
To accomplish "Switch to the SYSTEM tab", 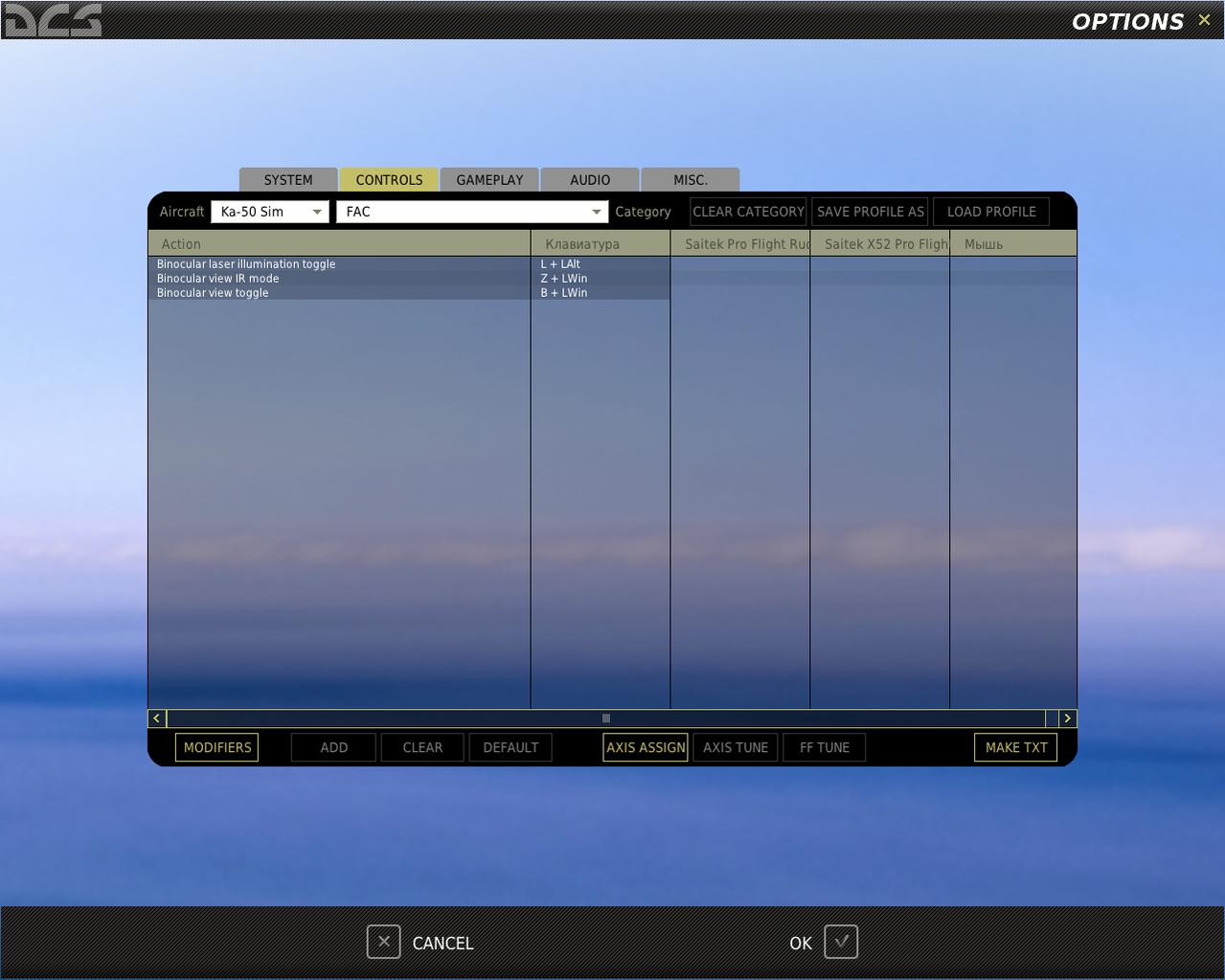I will point(288,180).
